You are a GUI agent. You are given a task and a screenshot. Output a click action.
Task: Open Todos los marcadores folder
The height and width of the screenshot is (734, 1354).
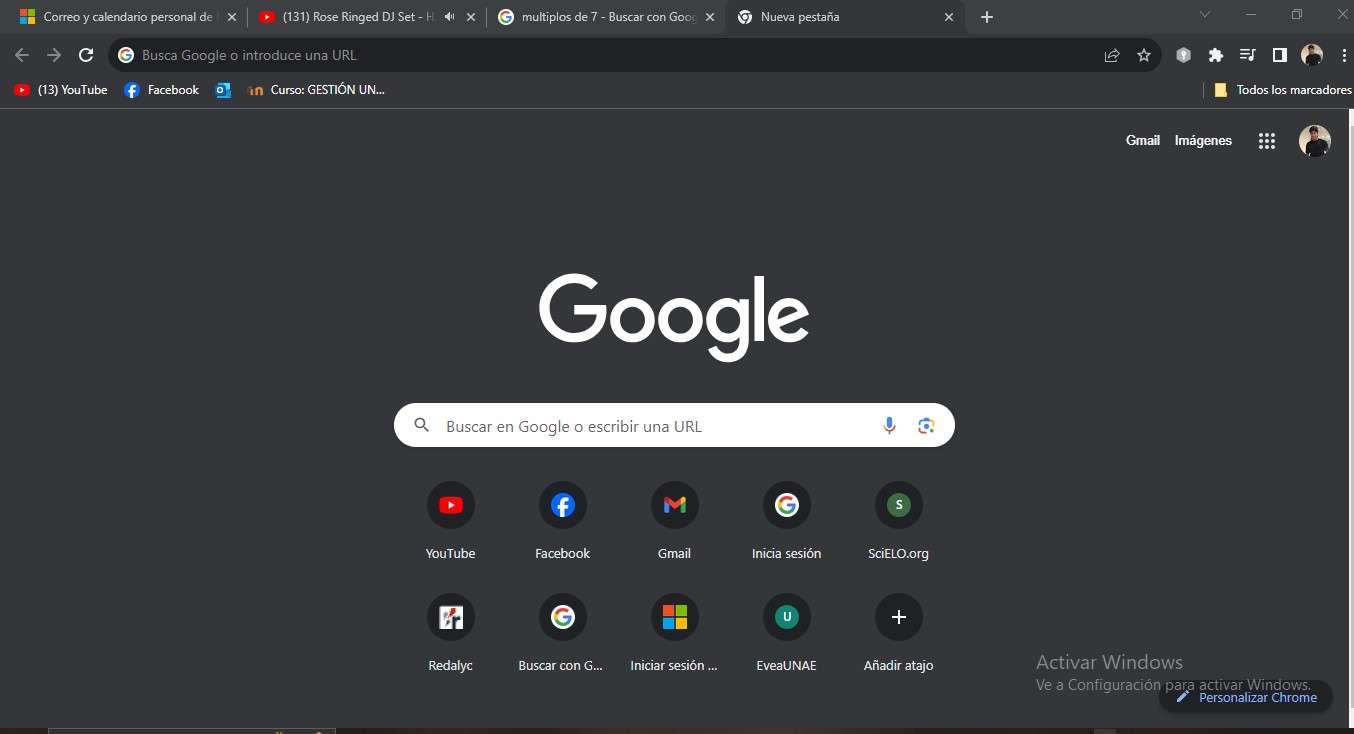(1282, 90)
